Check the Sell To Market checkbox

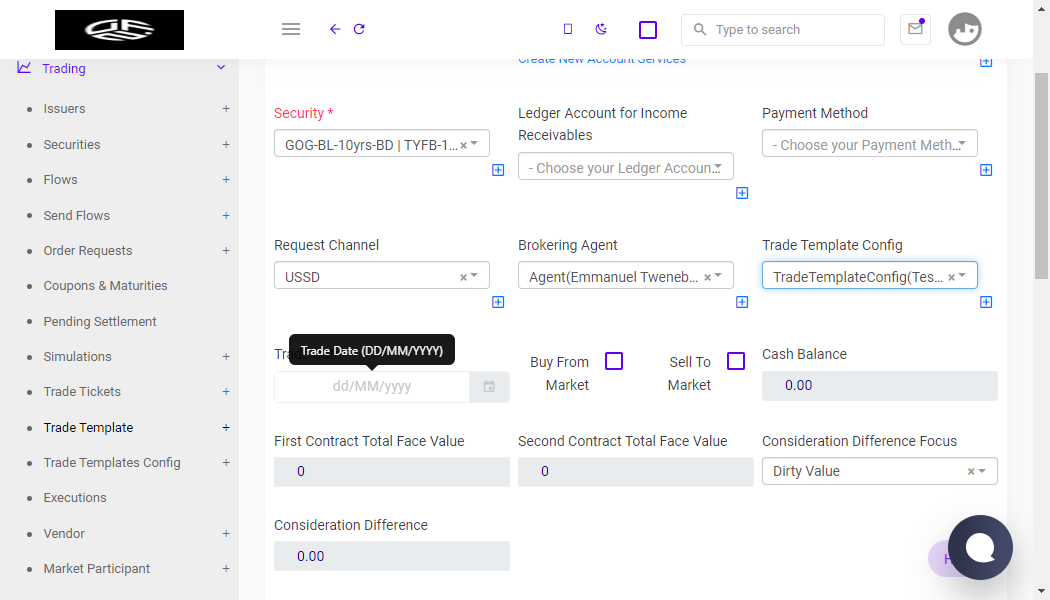736,361
